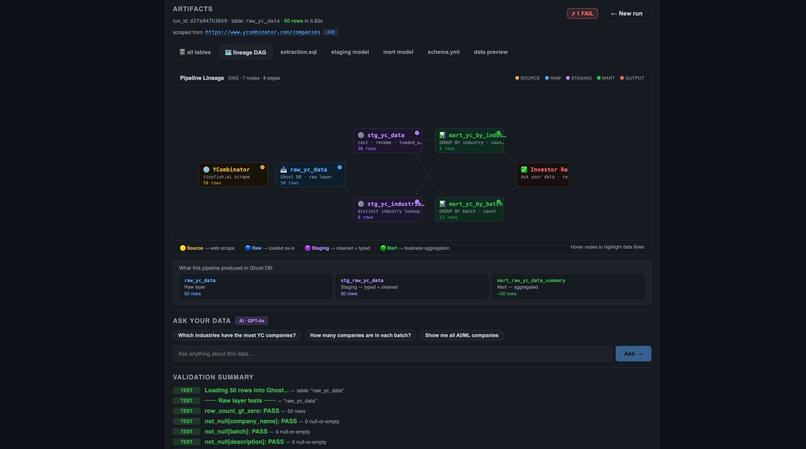Ask "How many companies are in each batch?"

(360, 335)
